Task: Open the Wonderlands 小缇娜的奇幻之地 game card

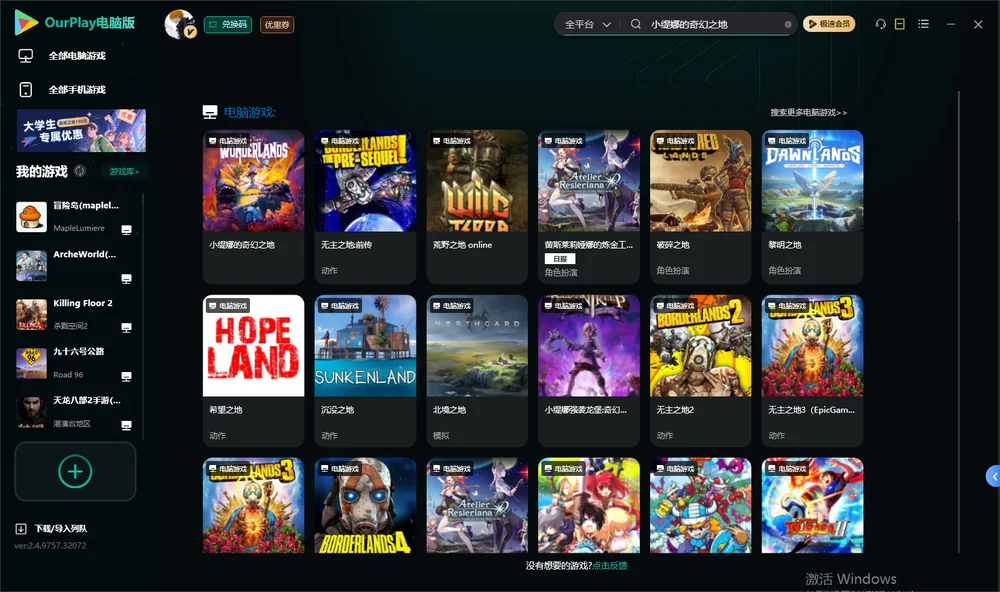Action: tap(253, 207)
